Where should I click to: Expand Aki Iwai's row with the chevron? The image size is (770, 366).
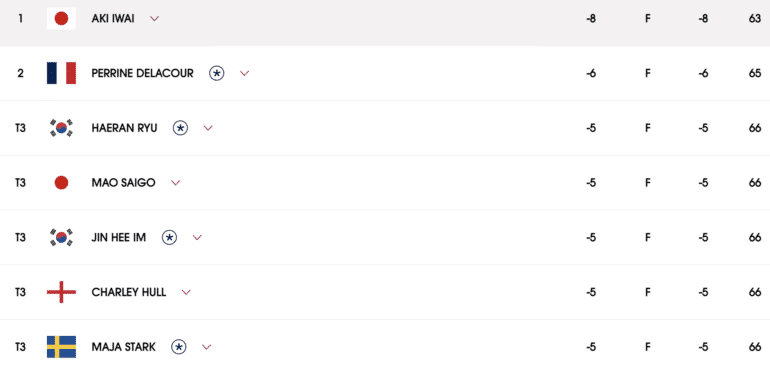(155, 19)
